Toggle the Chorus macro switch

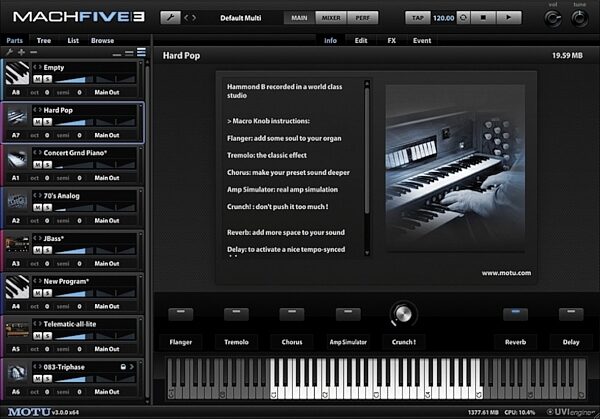pyautogui.click(x=292, y=314)
